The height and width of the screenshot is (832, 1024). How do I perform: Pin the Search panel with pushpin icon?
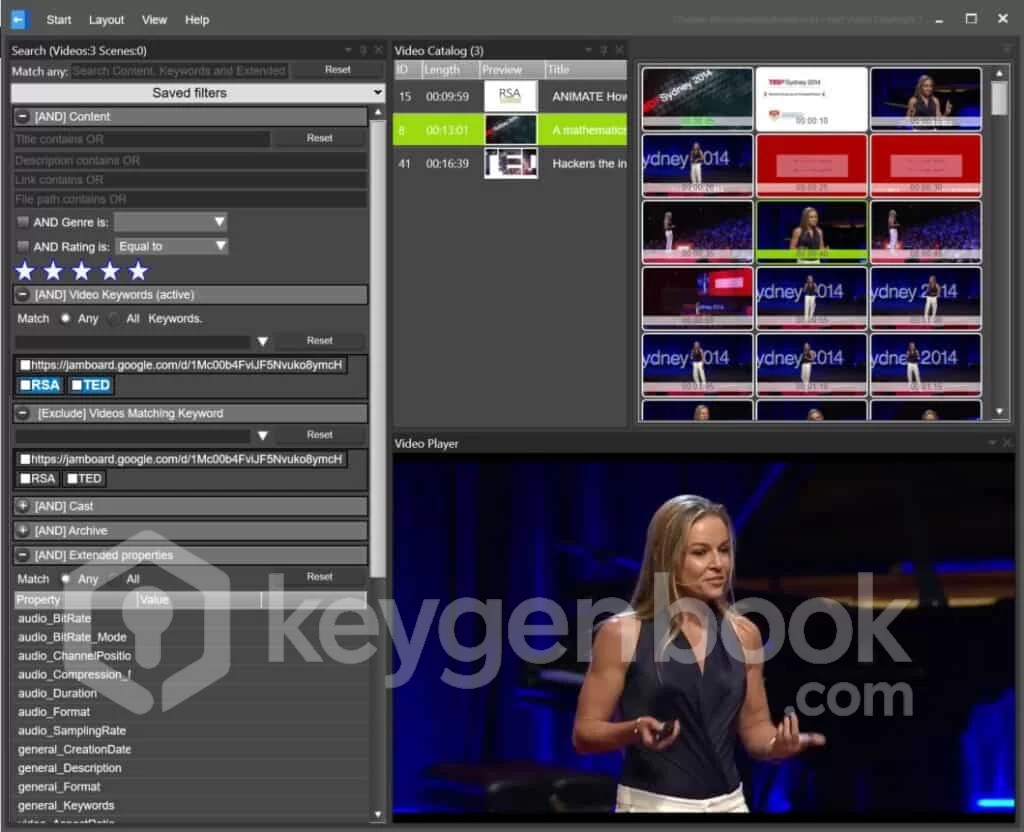[x=363, y=50]
